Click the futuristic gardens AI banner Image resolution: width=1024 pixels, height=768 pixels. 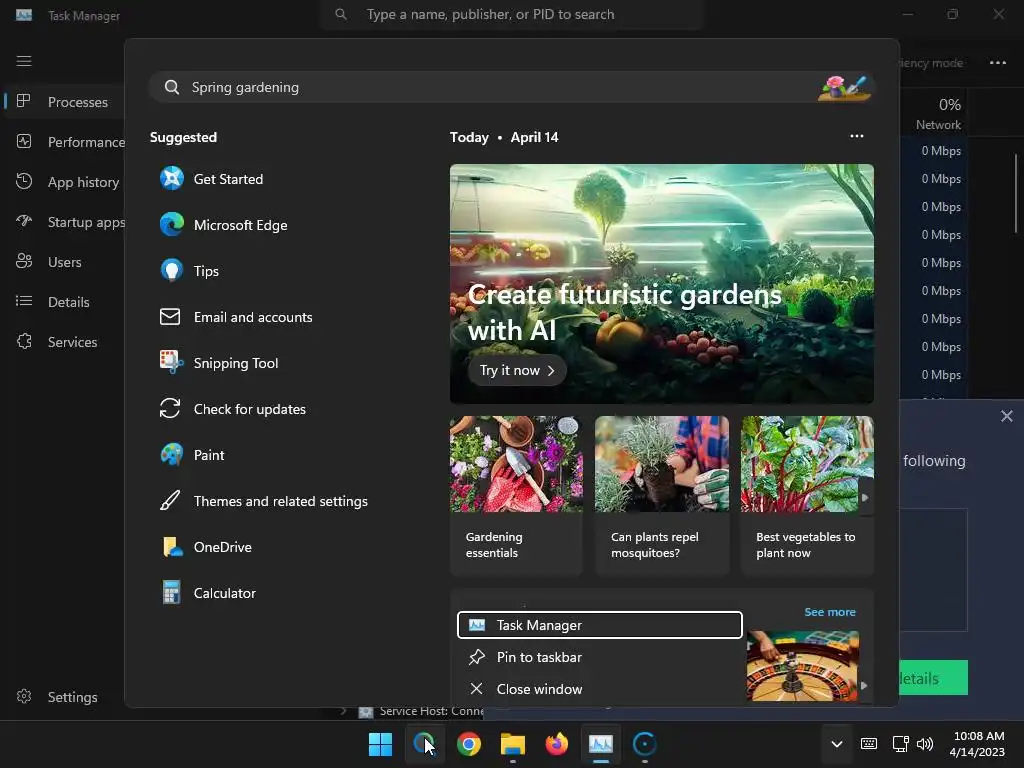click(662, 283)
